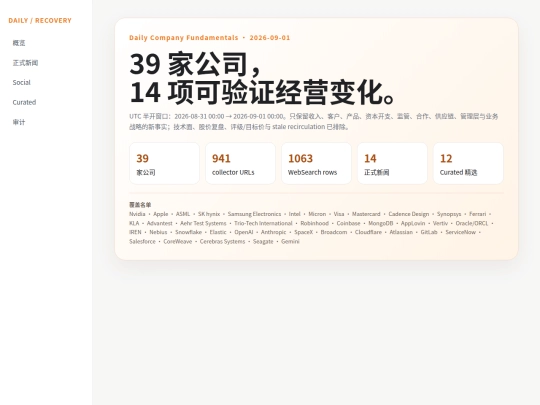Viewport: 540px width, 405px height.
Task: Click Aehr Test Systems entry
Action: pyautogui.click(x=203, y=224)
